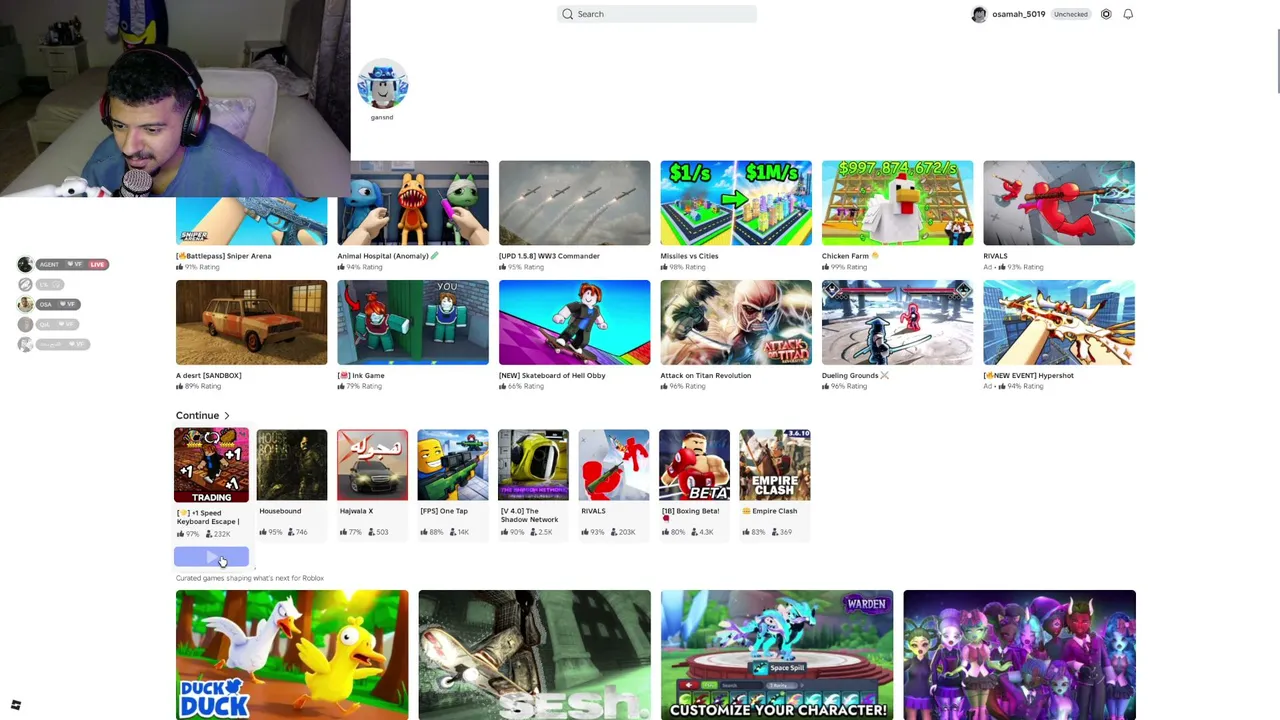Open the RIVALS ad thumbnail in top row

point(1059,203)
